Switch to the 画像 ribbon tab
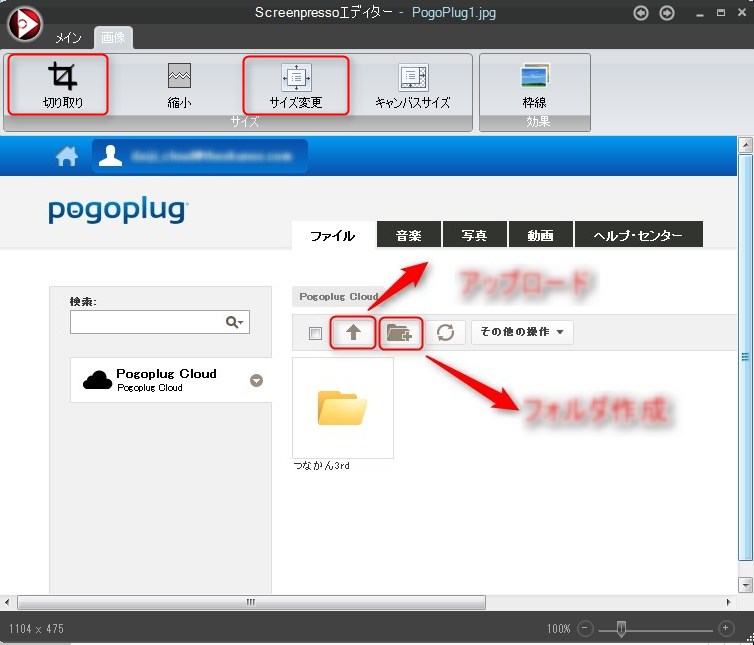Image resolution: width=754 pixels, height=645 pixels. 113,38
